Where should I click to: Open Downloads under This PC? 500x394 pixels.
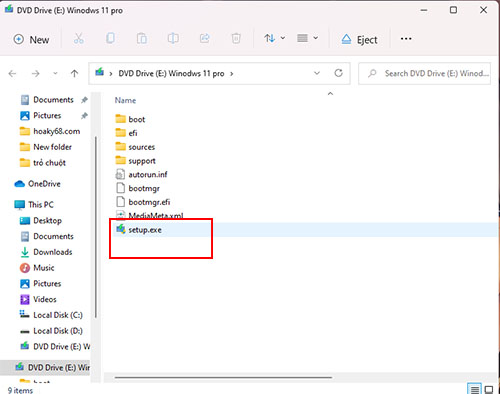[x=46, y=252]
